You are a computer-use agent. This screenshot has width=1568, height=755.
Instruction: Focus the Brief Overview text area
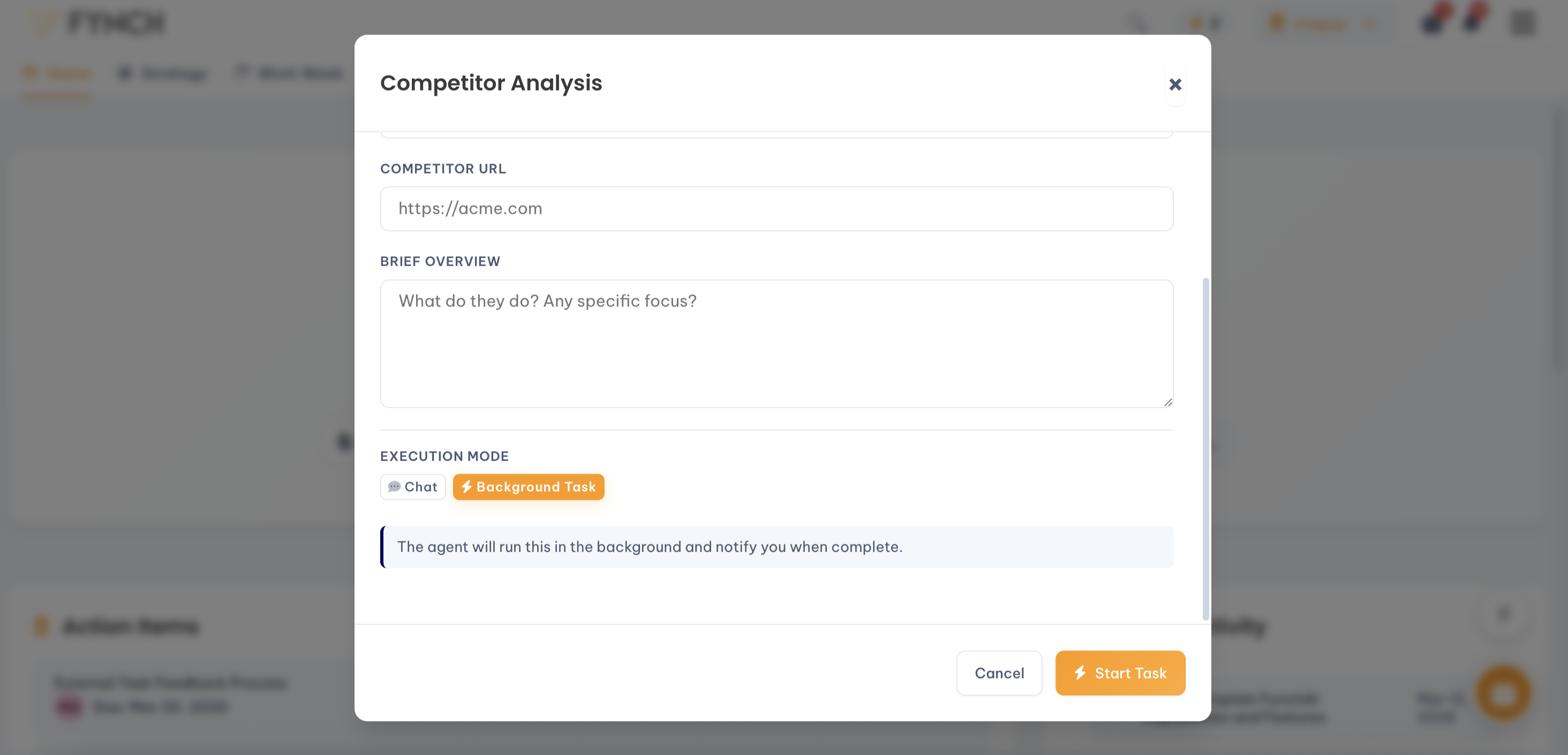pyautogui.click(x=776, y=343)
